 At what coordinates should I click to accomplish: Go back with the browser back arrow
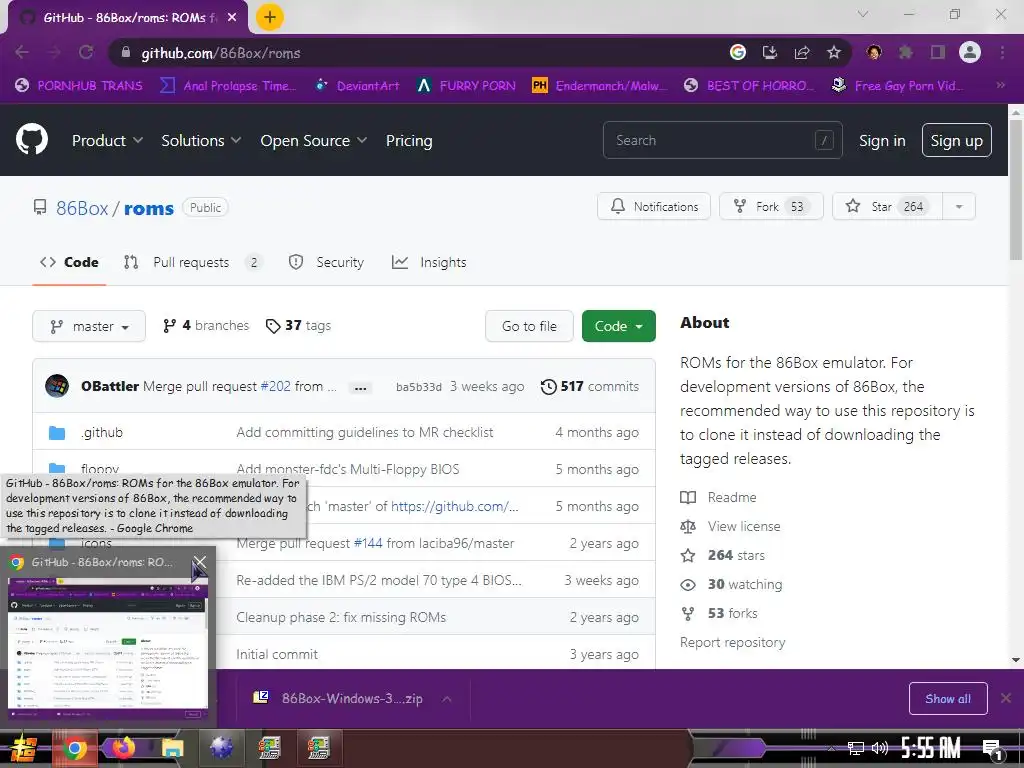pyautogui.click(x=22, y=52)
